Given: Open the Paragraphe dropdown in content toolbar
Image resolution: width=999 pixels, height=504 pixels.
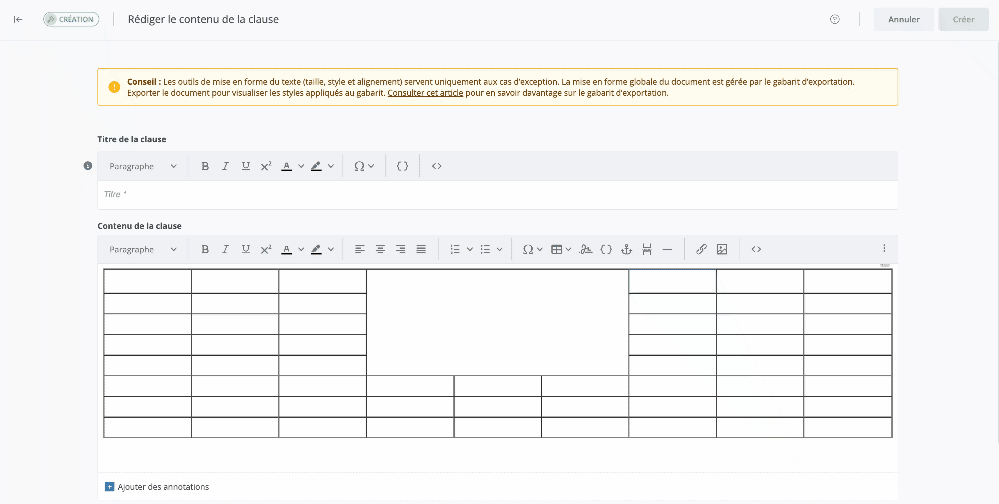Looking at the screenshot, I should click(x=143, y=249).
